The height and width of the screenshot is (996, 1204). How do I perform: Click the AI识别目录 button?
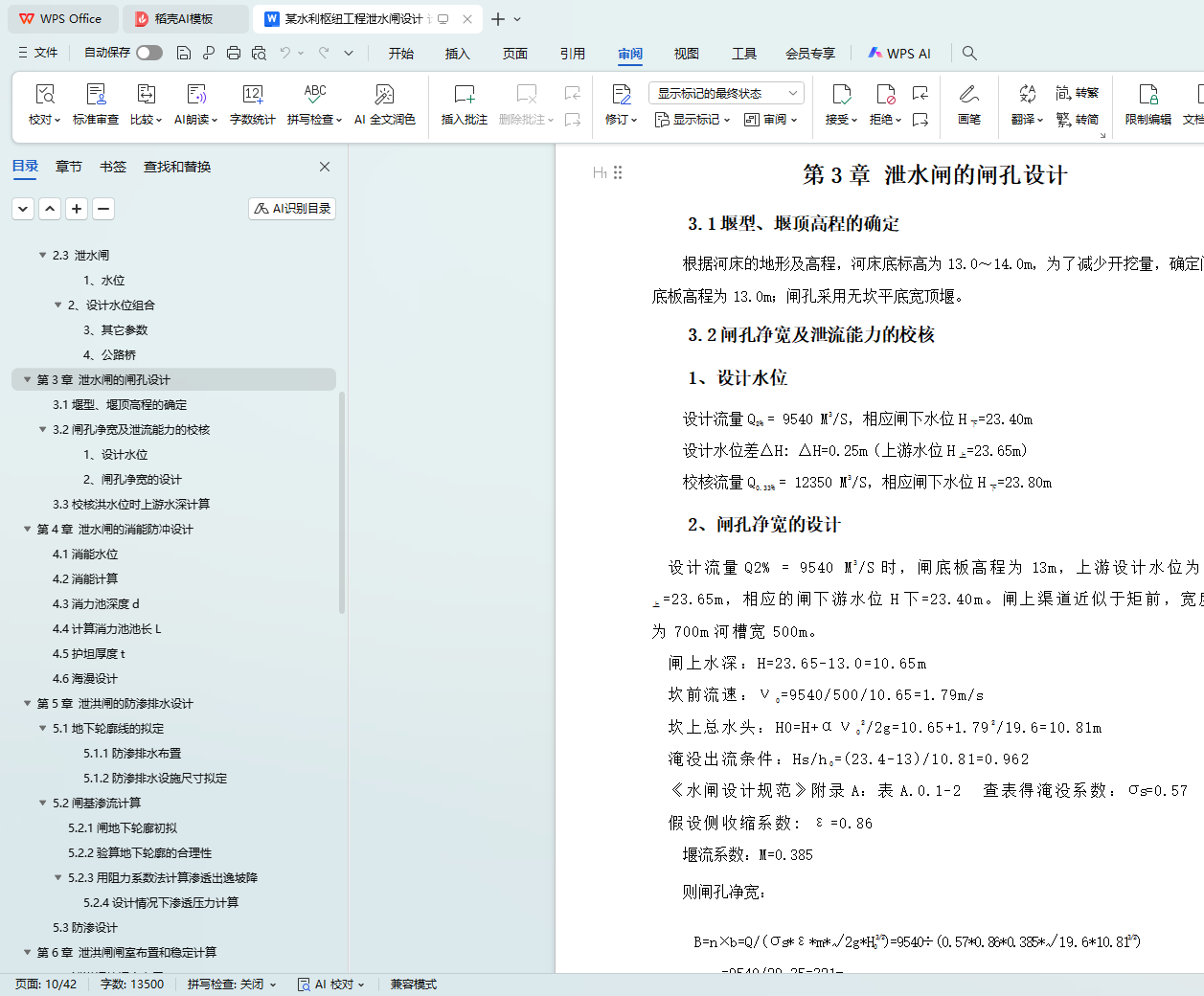click(x=292, y=208)
